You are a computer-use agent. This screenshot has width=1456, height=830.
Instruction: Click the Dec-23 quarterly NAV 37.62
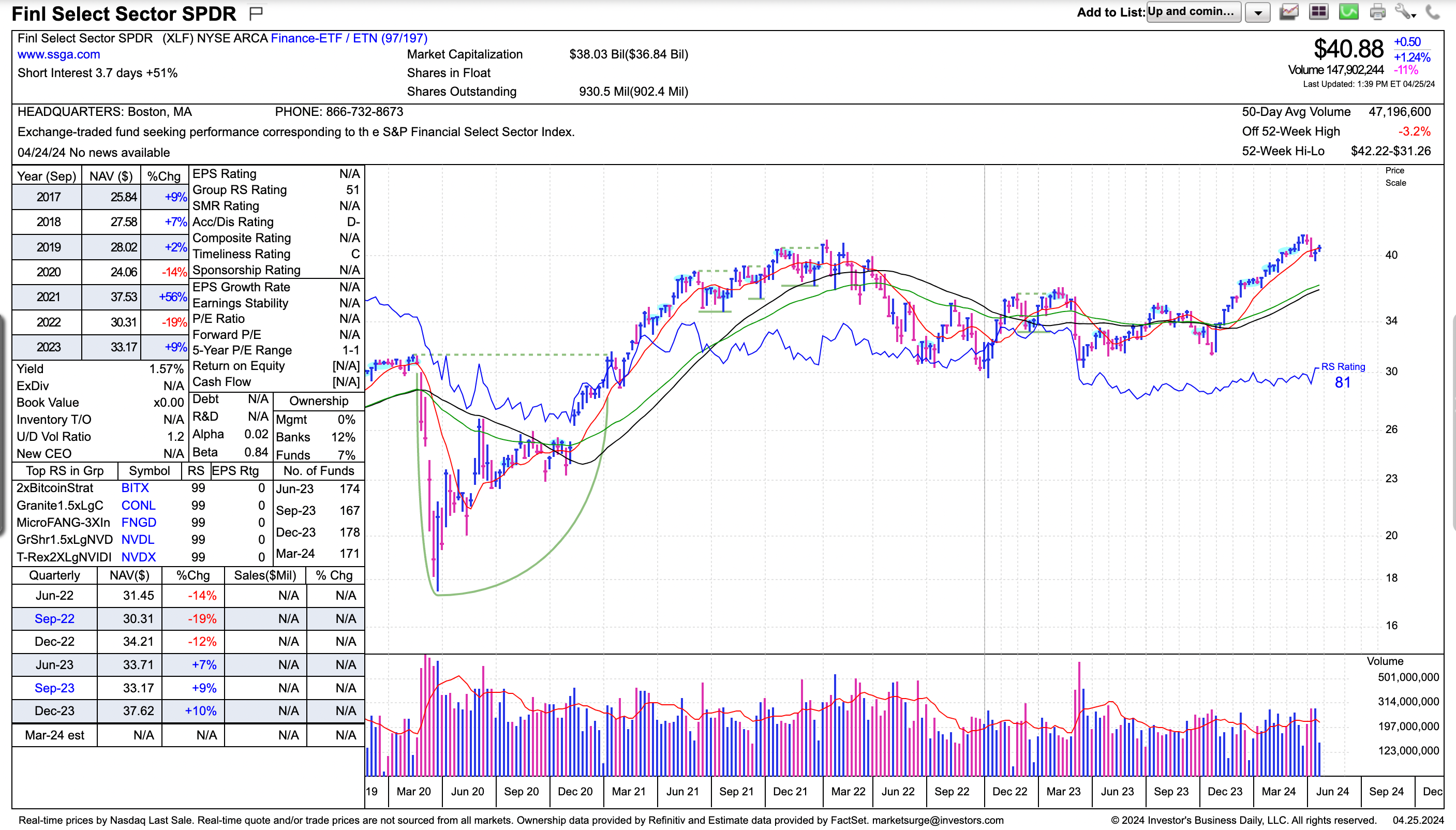138,712
